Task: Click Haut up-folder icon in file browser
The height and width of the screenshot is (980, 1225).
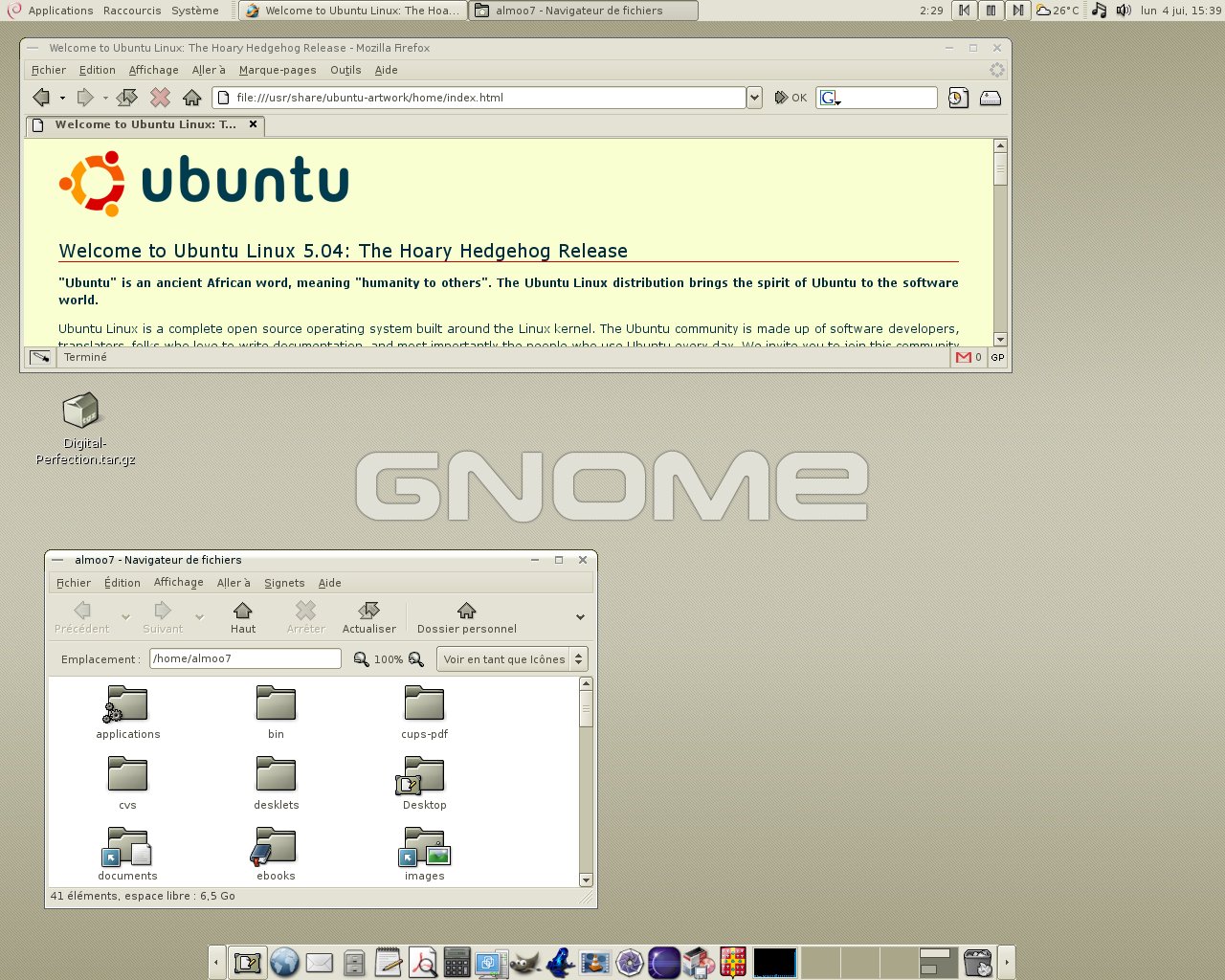Action: [243, 617]
